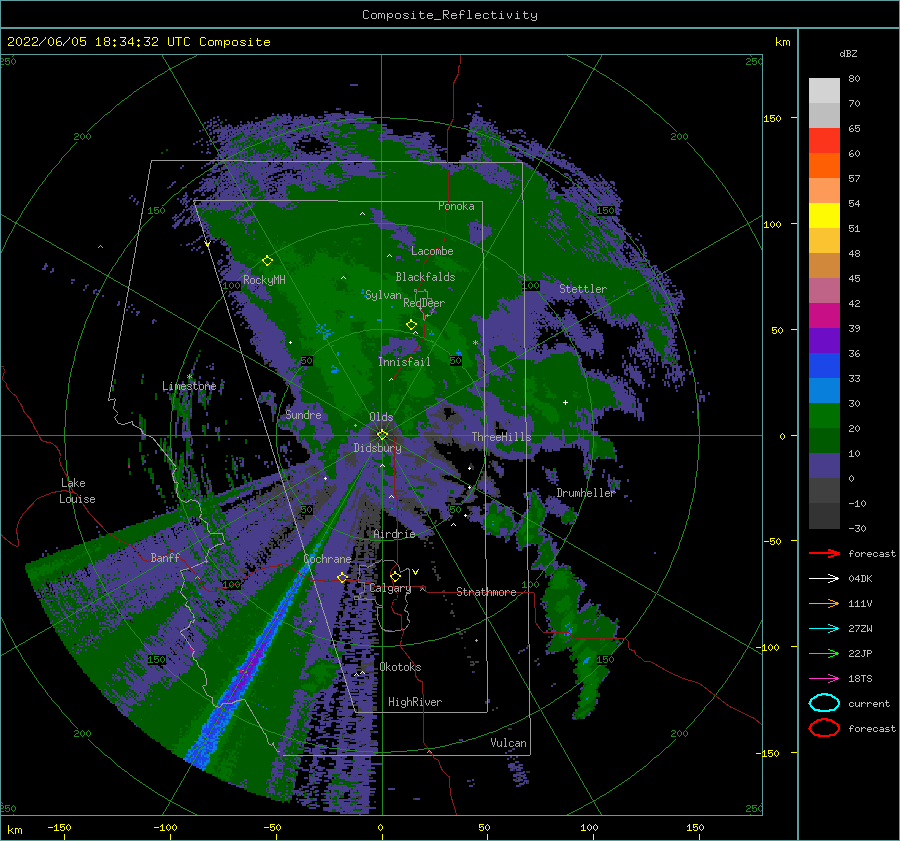Click the cyan current ellipse icon

pos(824,703)
